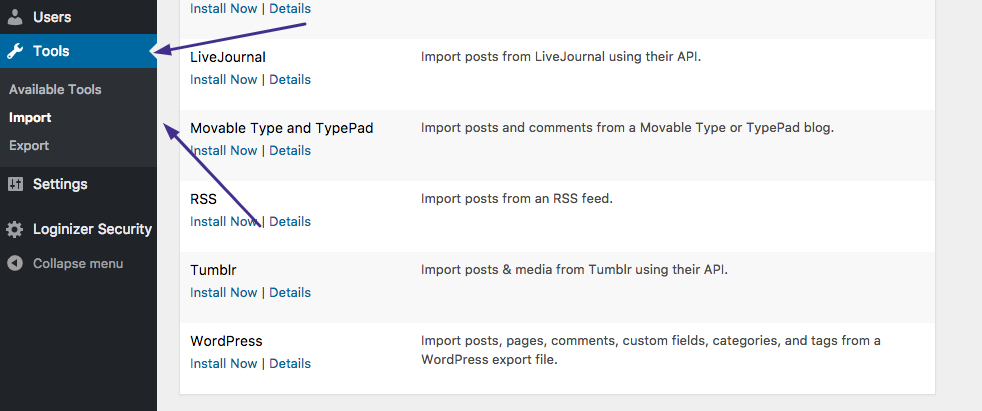Open Loginizer Security menu
The width and height of the screenshot is (982, 411).
click(x=92, y=229)
